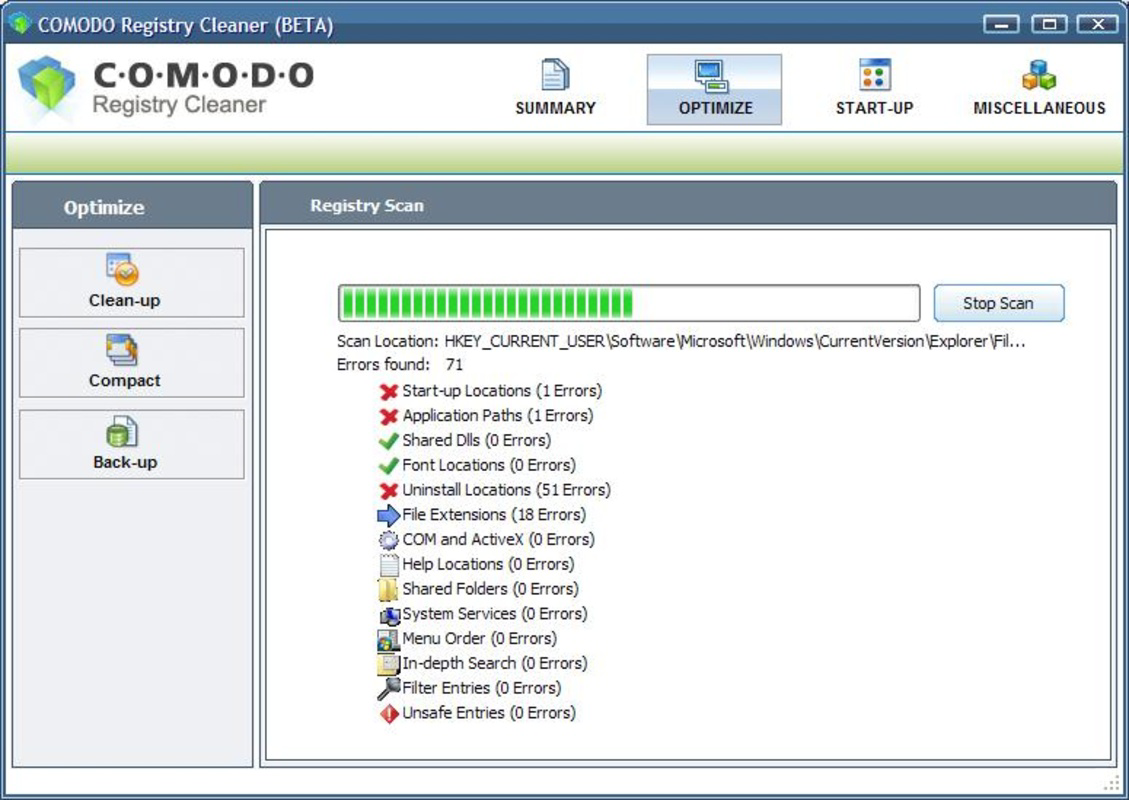Image resolution: width=1129 pixels, height=800 pixels.
Task: Click red X beside Uninstall Locations
Action: pos(389,490)
